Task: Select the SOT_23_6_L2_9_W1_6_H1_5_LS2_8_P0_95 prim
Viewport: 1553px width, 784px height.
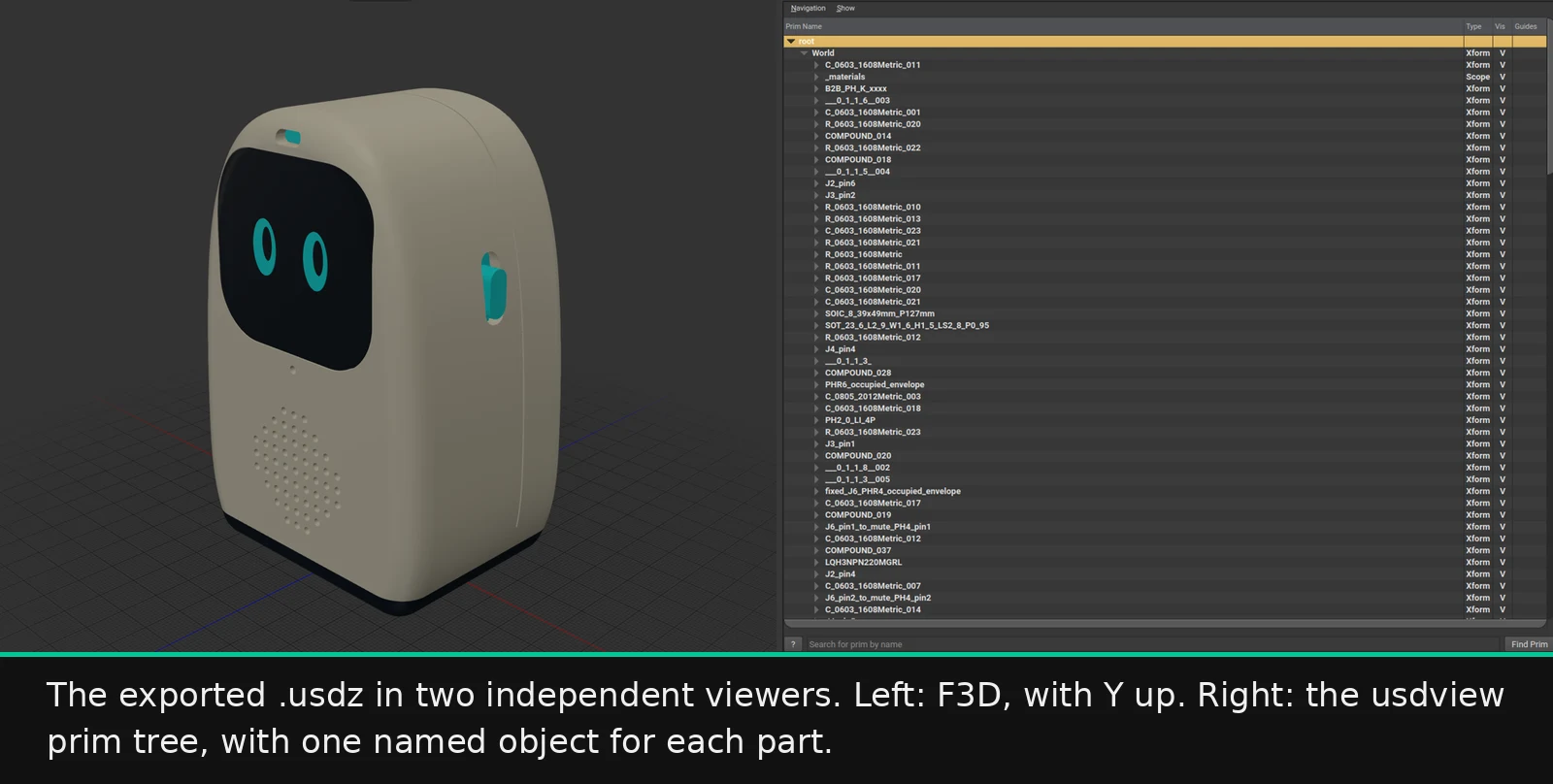Action: point(1165,325)
